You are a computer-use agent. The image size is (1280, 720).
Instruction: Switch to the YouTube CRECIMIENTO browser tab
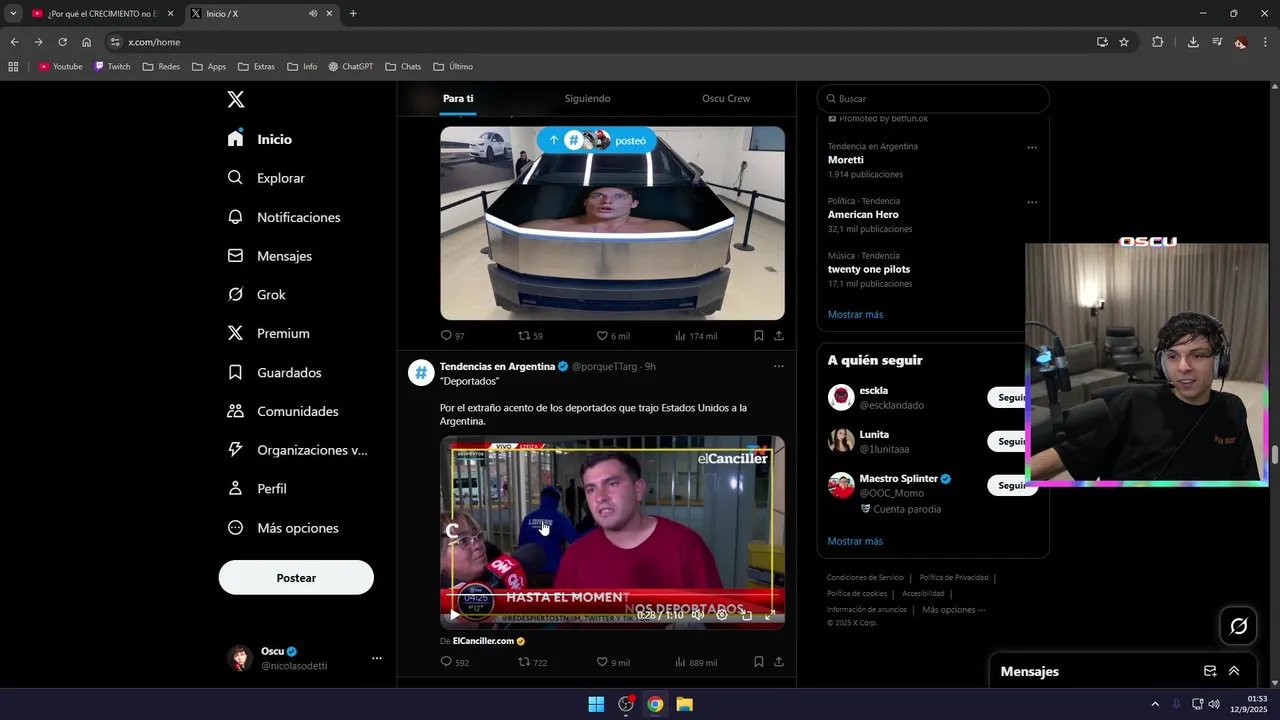point(102,13)
